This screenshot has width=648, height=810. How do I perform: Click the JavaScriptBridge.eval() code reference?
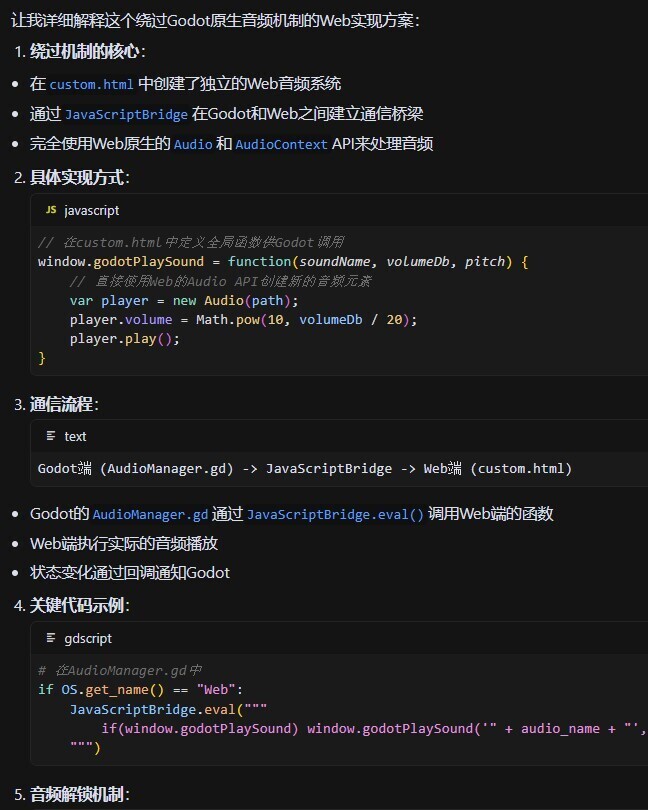coord(335,515)
